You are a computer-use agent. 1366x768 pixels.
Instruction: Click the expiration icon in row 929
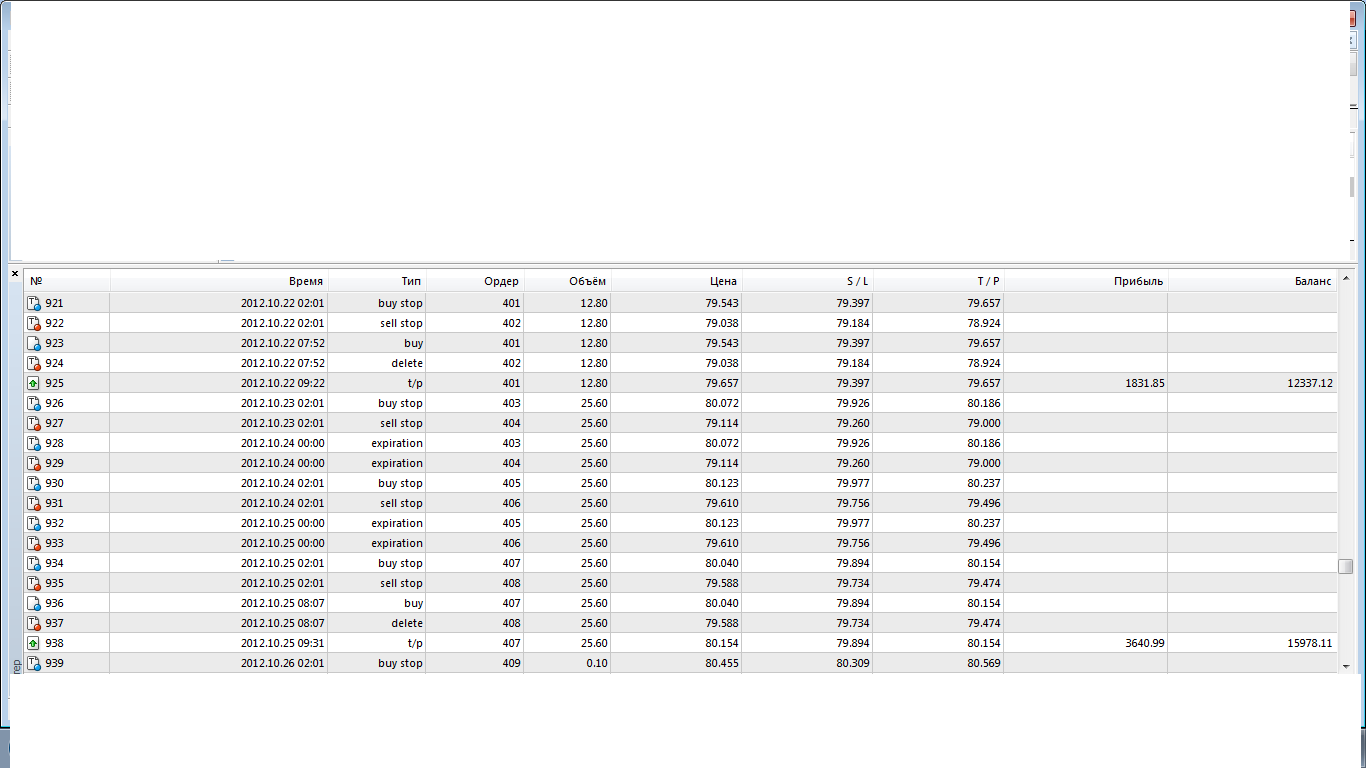(x=33, y=463)
